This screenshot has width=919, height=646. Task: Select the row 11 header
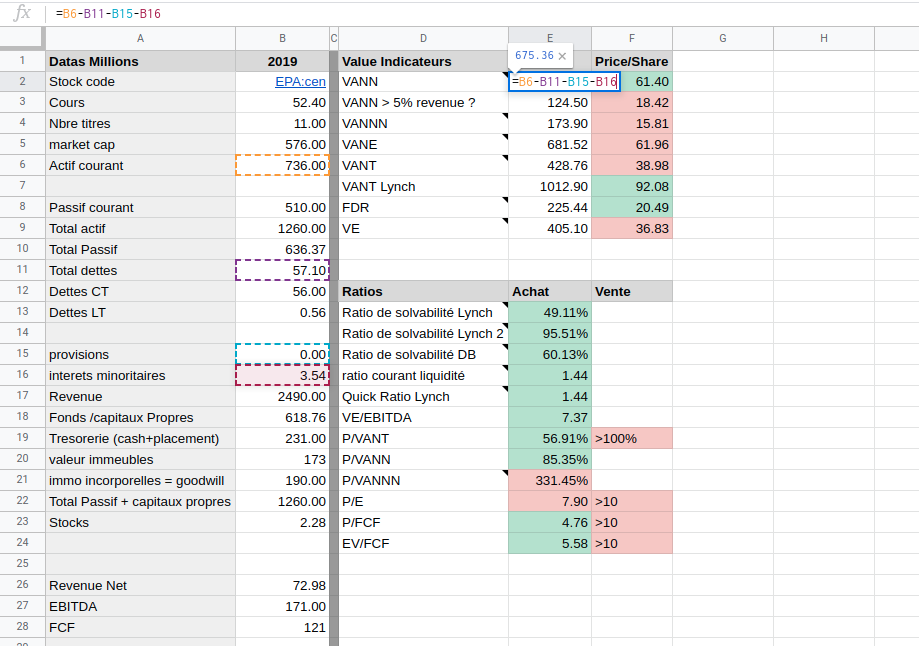click(x=22, y=270)
